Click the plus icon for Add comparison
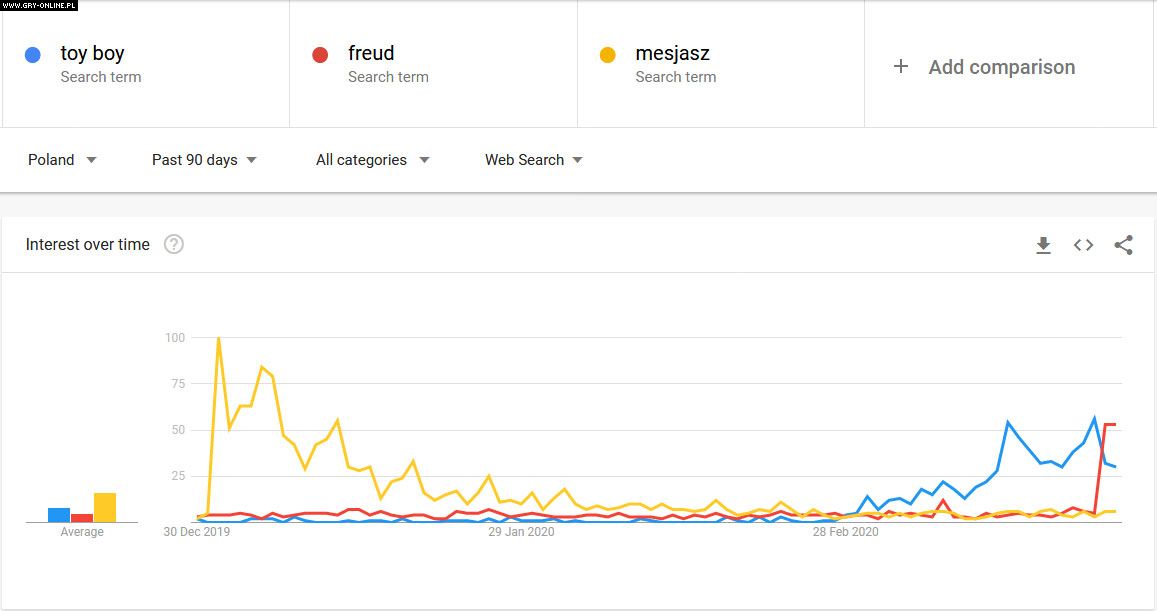 coord(901,66)
